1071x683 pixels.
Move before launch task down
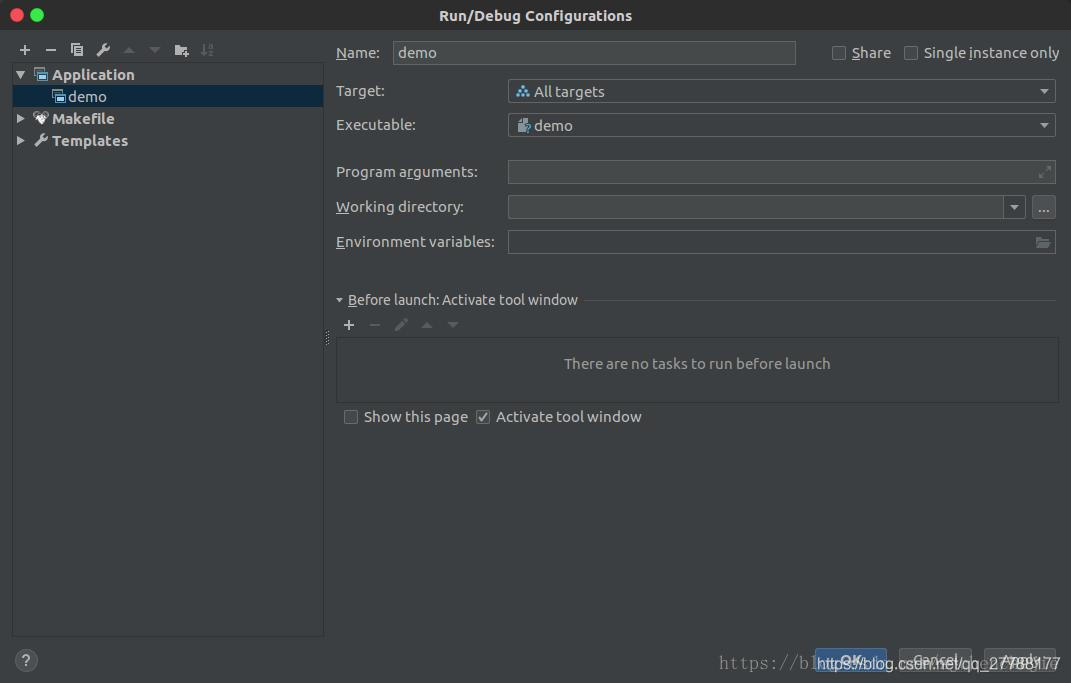tap(453, 325)
